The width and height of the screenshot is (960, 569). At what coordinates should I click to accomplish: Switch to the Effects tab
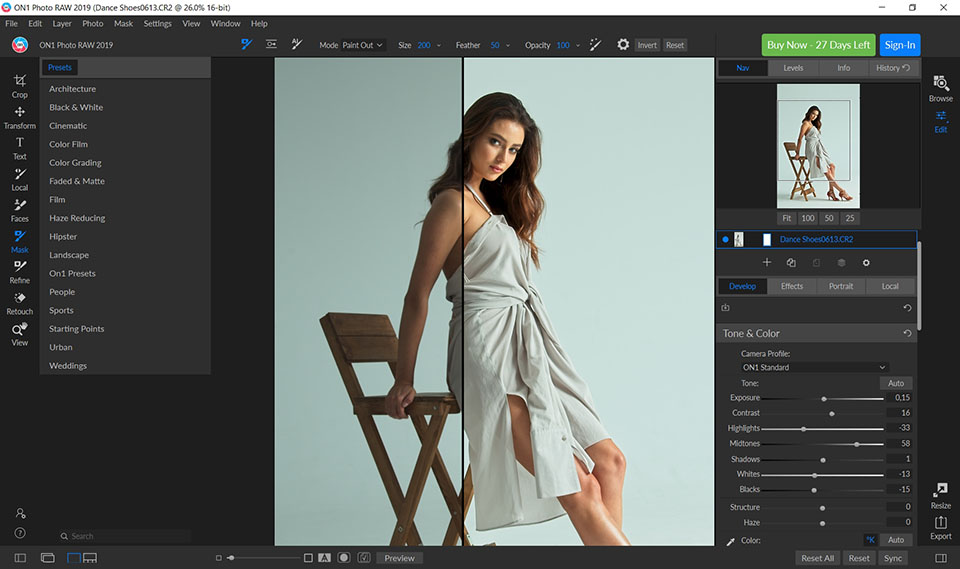(x=792, y=286)
